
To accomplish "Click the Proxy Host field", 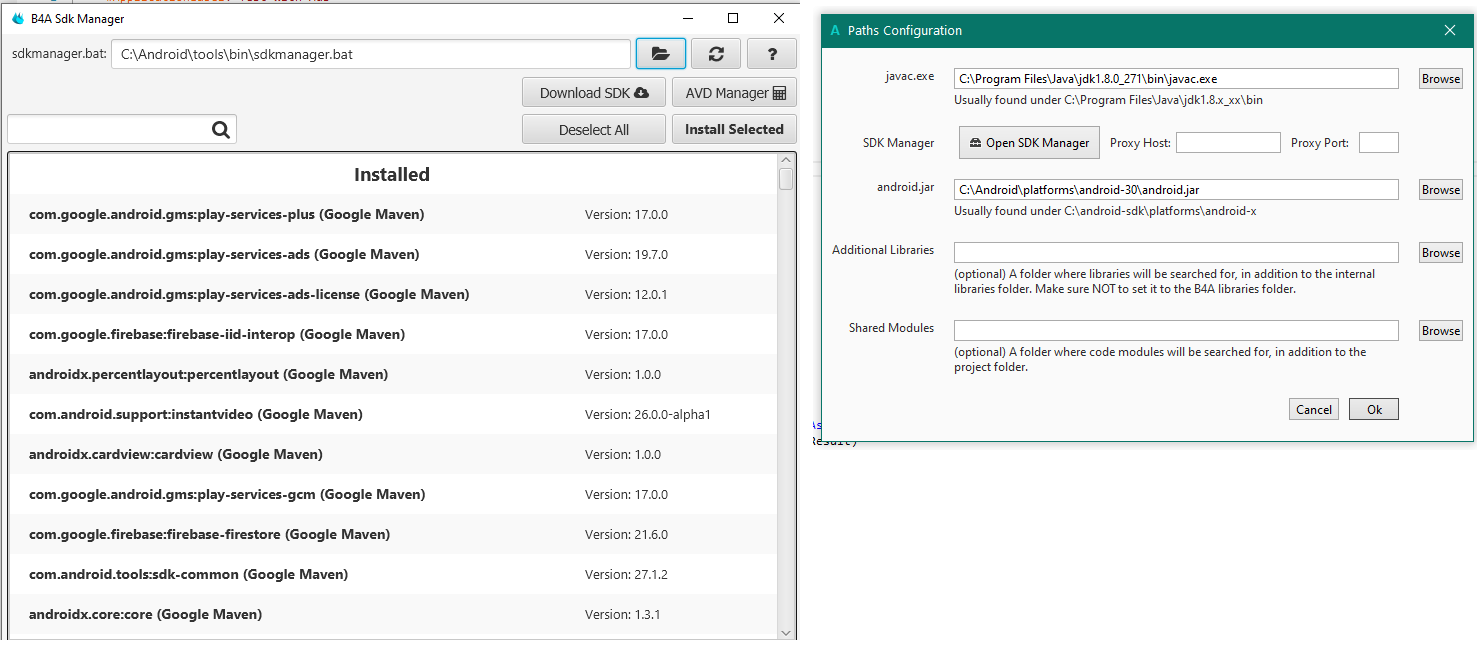I will point(1228,143).
